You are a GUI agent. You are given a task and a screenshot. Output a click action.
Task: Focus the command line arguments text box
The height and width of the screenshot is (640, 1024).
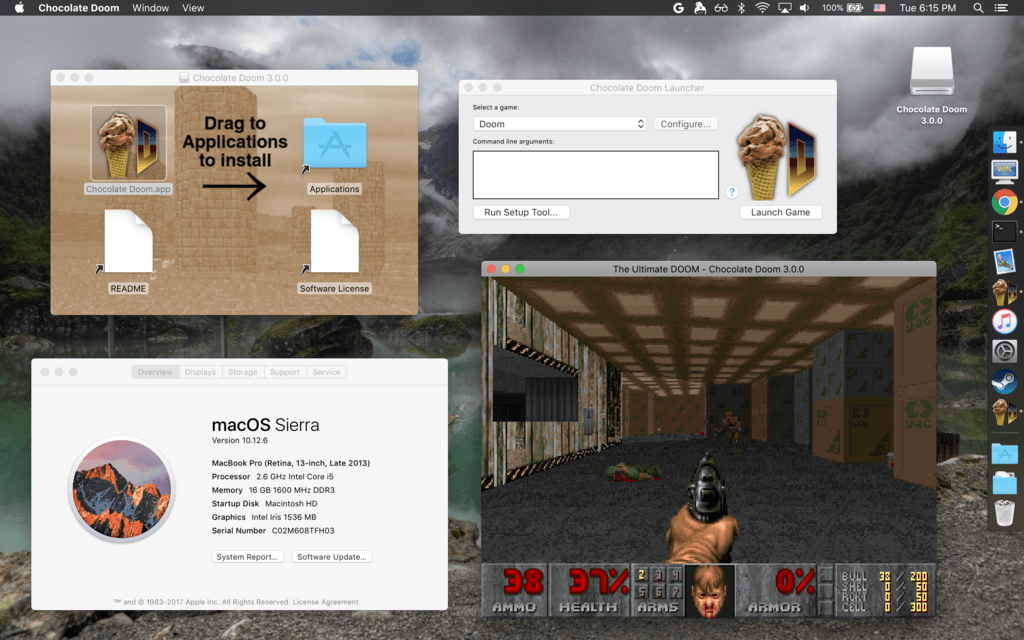coord(595,175)
